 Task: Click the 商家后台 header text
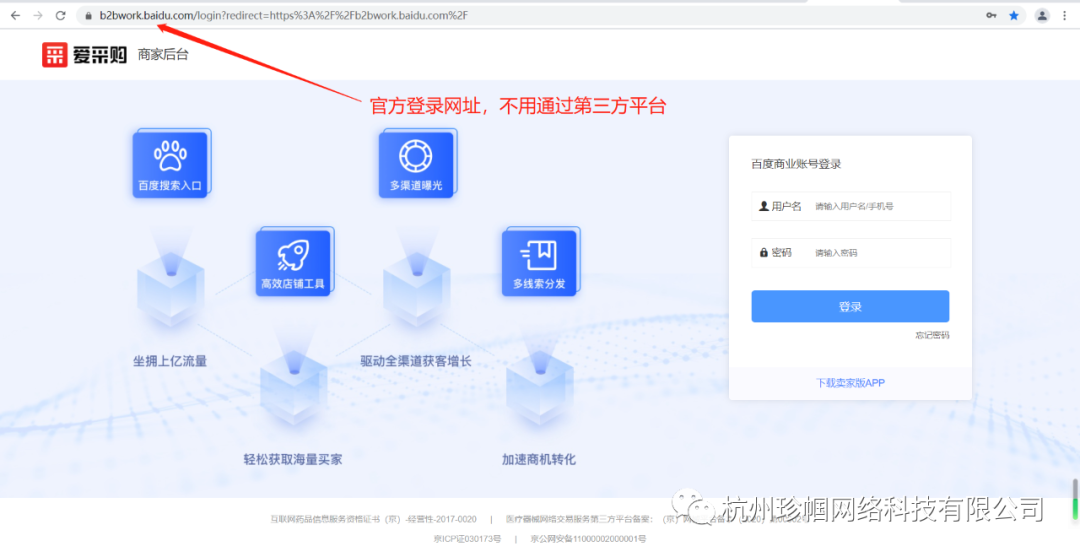pyautogui.click(x=163, y=55)
